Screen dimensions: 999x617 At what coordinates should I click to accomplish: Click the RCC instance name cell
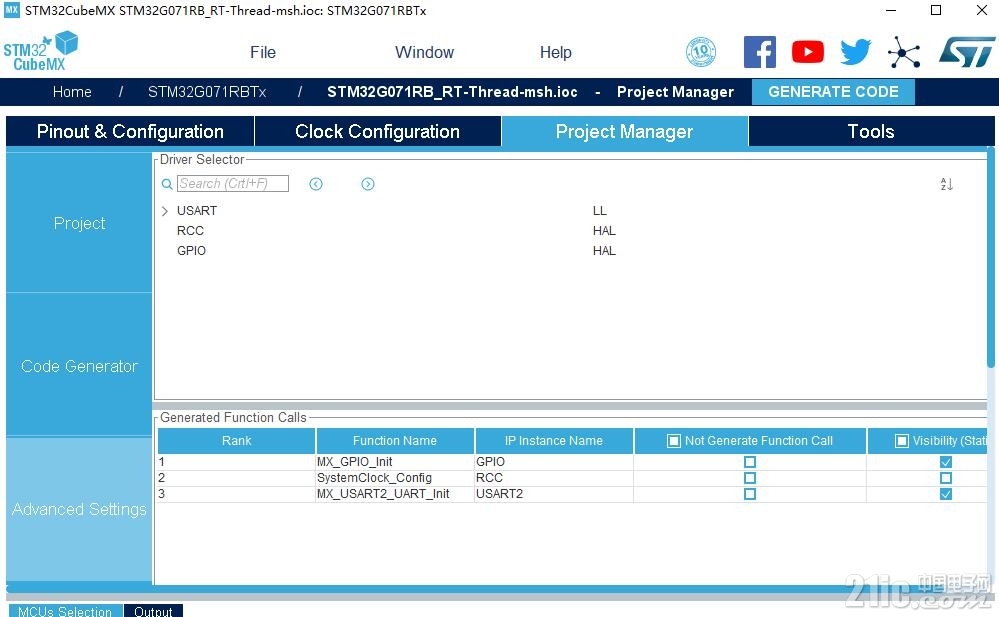(x=554, y=478)
